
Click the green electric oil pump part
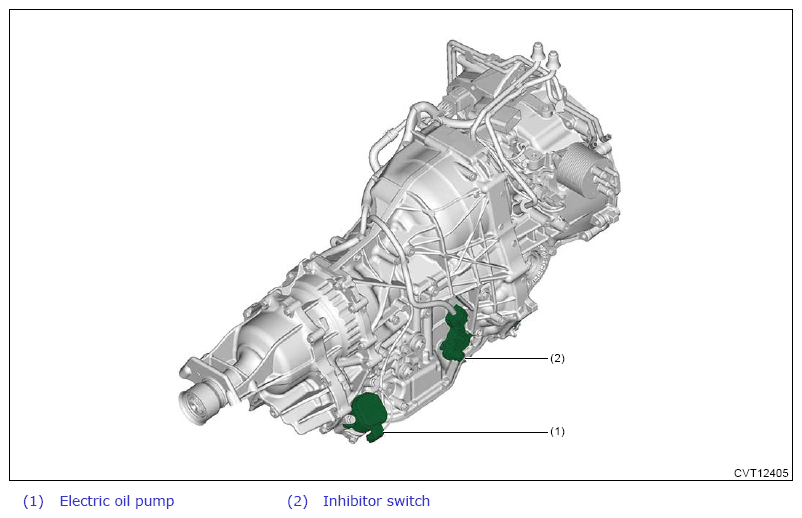click(370, 415)
